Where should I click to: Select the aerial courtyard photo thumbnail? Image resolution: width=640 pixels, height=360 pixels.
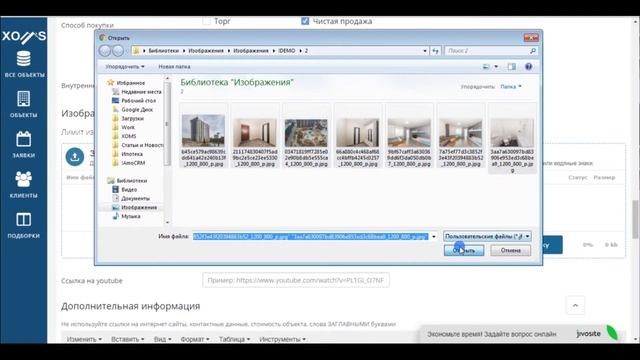click(x=306, y=133)
